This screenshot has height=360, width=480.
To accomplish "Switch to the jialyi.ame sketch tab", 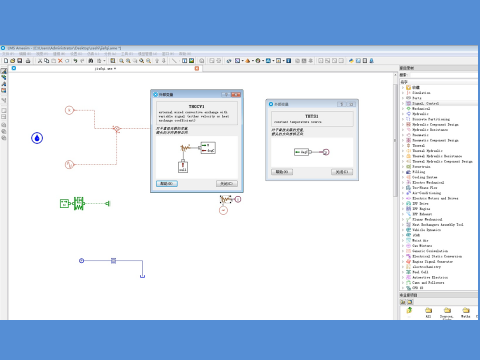I will pyautogui.click(x=105, y=69).
